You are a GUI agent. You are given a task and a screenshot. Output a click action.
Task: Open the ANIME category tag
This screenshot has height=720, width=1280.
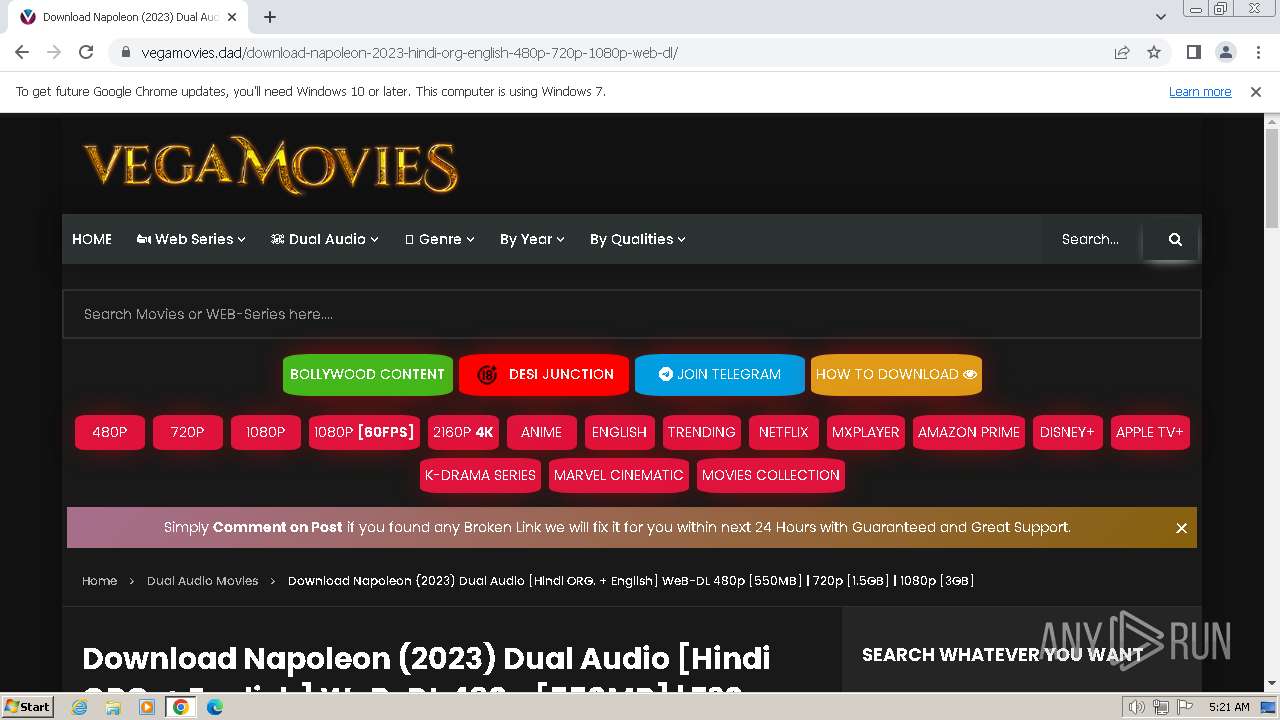click(x=542, y=432)
